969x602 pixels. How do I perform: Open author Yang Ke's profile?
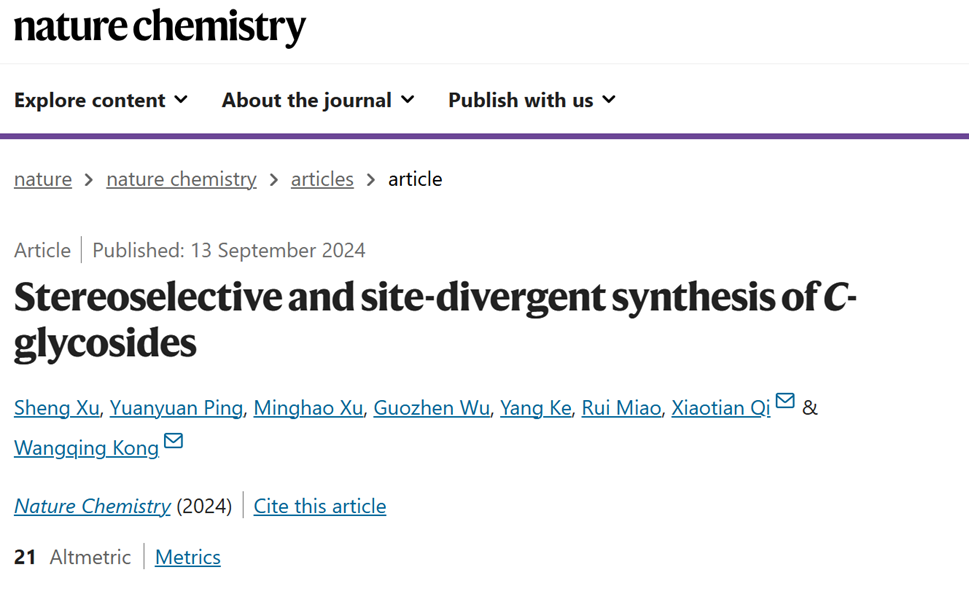point(535,408)
